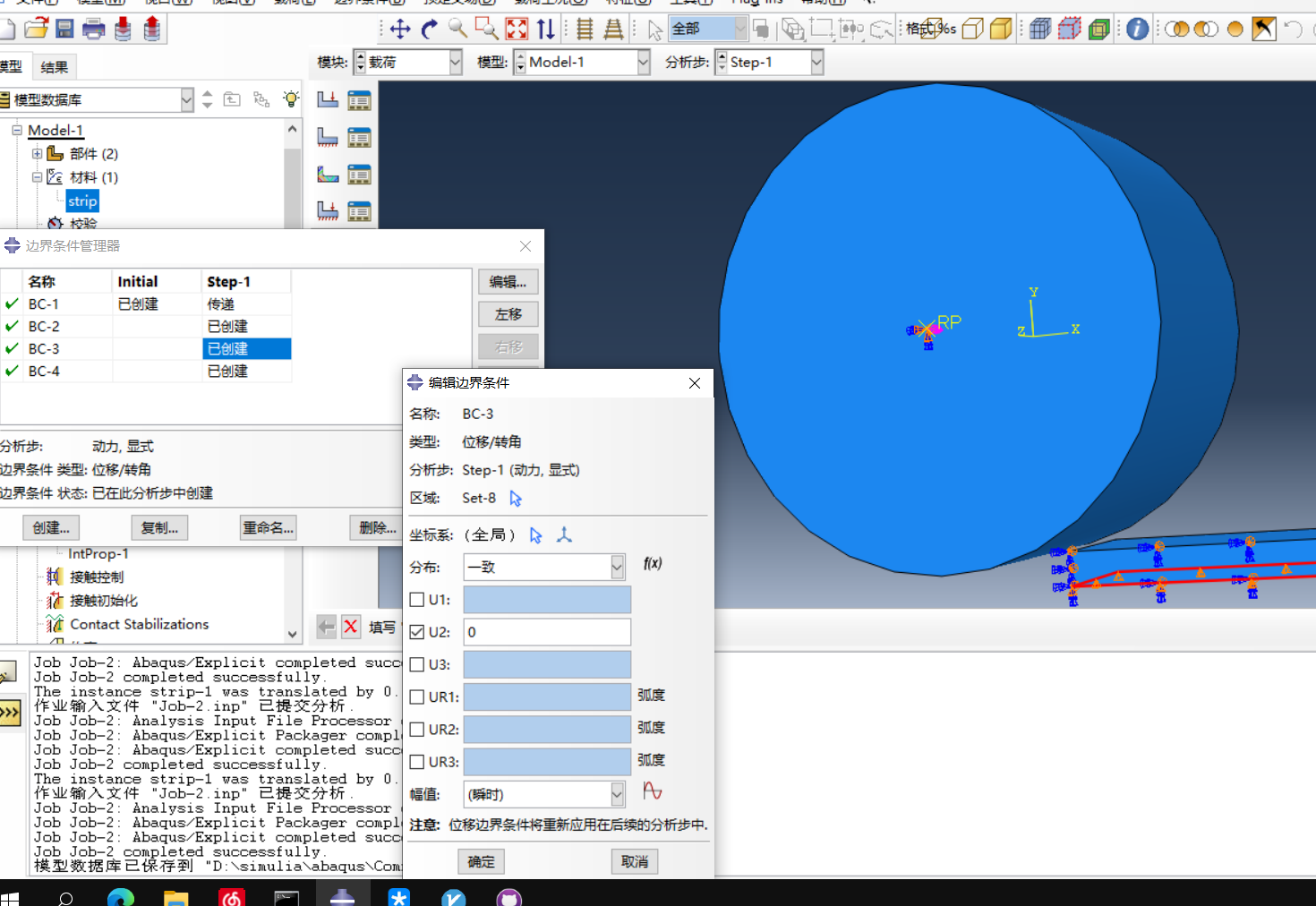Enable the UR3 rotation checkbox
This screenshot has height=906, width=1316.
click(x=417, y=762)
